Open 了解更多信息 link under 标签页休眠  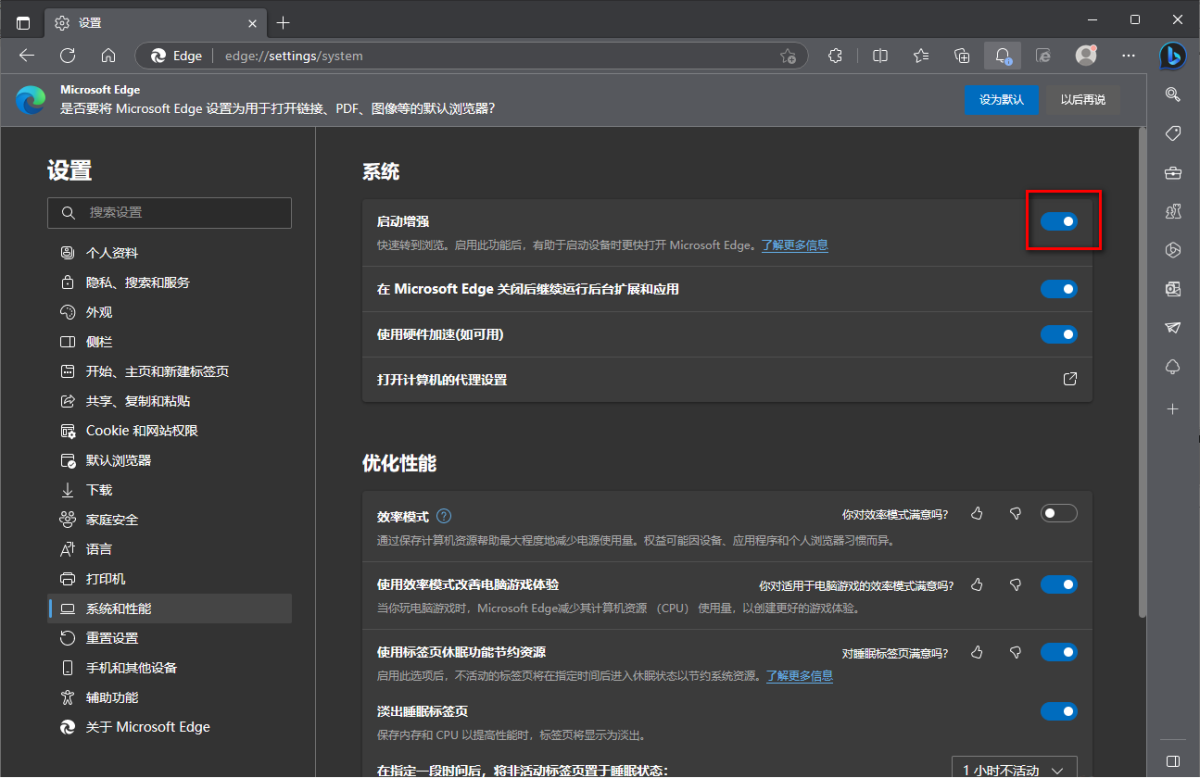(x=800, y=676)
